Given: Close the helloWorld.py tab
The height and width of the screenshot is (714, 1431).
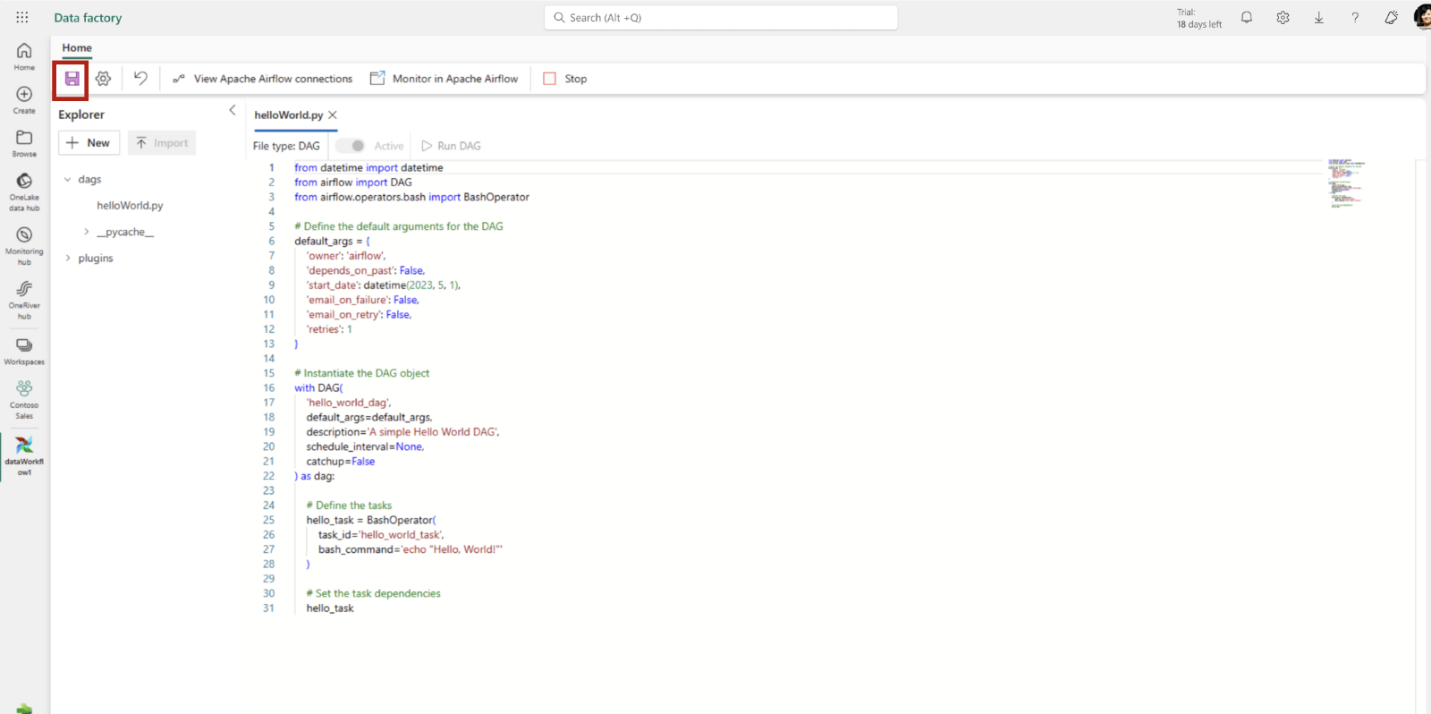Looking at the screenshot, I should click(x=333, y=115).
